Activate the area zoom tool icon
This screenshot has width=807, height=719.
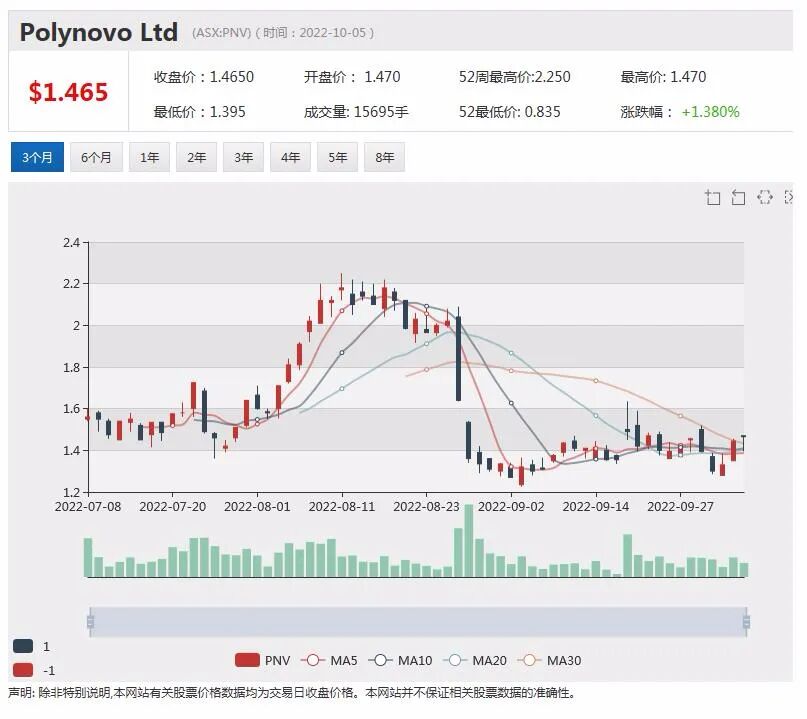click(712, 198)
